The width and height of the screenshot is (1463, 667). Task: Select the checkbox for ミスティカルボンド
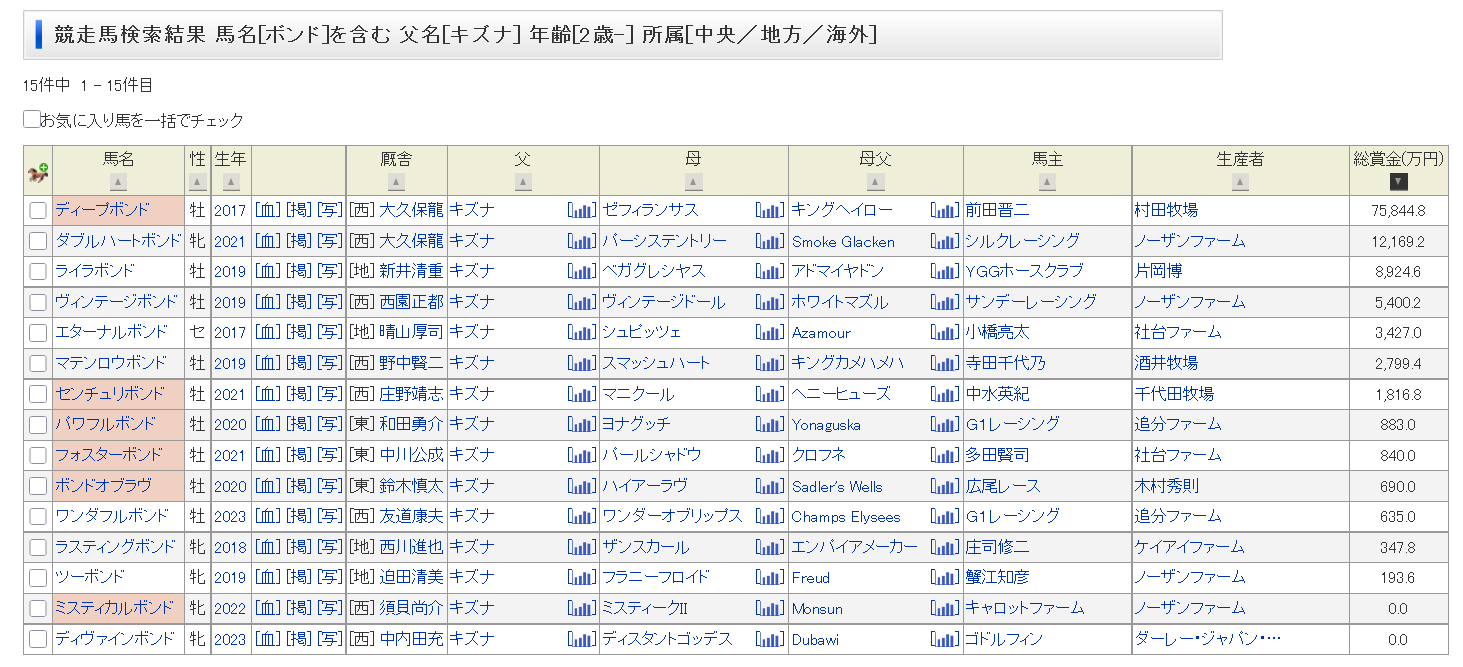click(x=38, y=609)
